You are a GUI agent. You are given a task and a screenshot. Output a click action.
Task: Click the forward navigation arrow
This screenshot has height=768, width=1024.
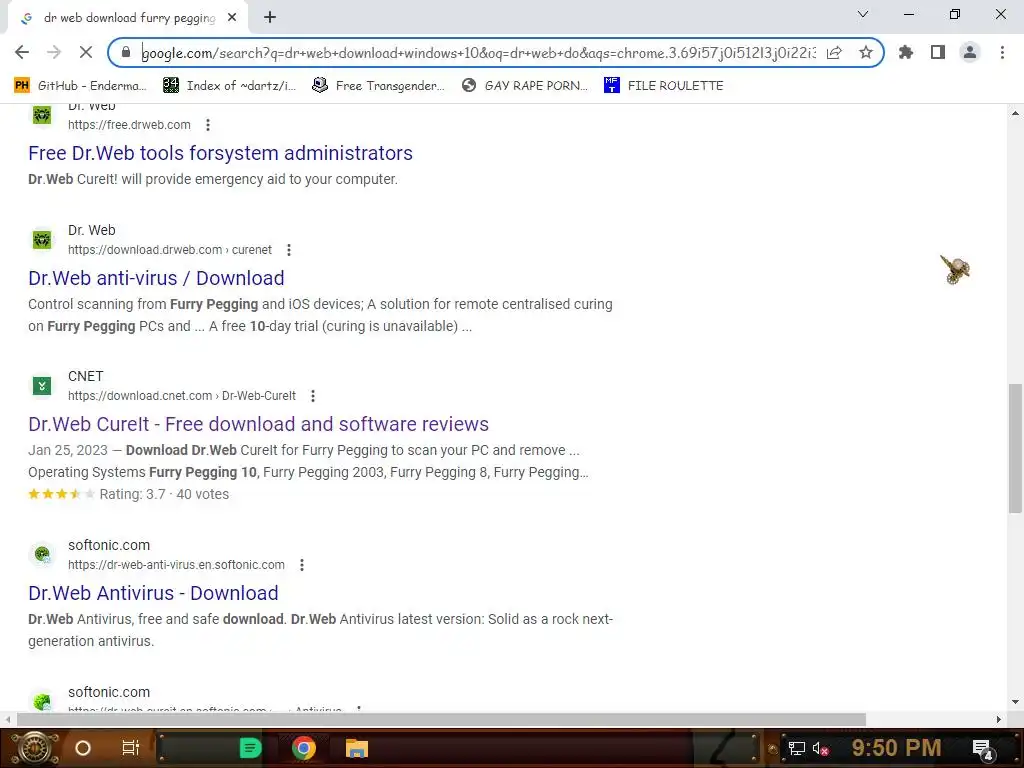pos(54,52)
